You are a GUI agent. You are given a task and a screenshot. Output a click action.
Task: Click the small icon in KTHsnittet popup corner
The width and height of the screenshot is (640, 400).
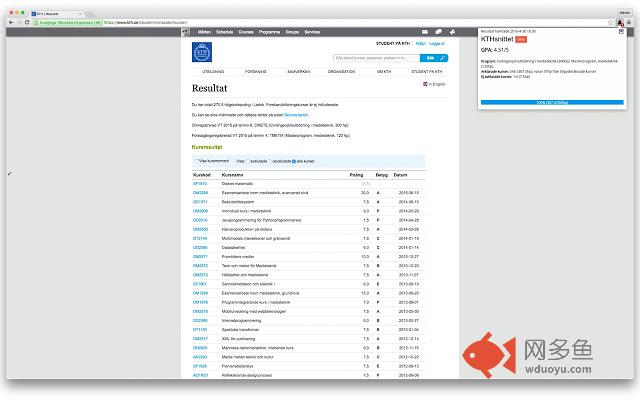coord(621,31)
